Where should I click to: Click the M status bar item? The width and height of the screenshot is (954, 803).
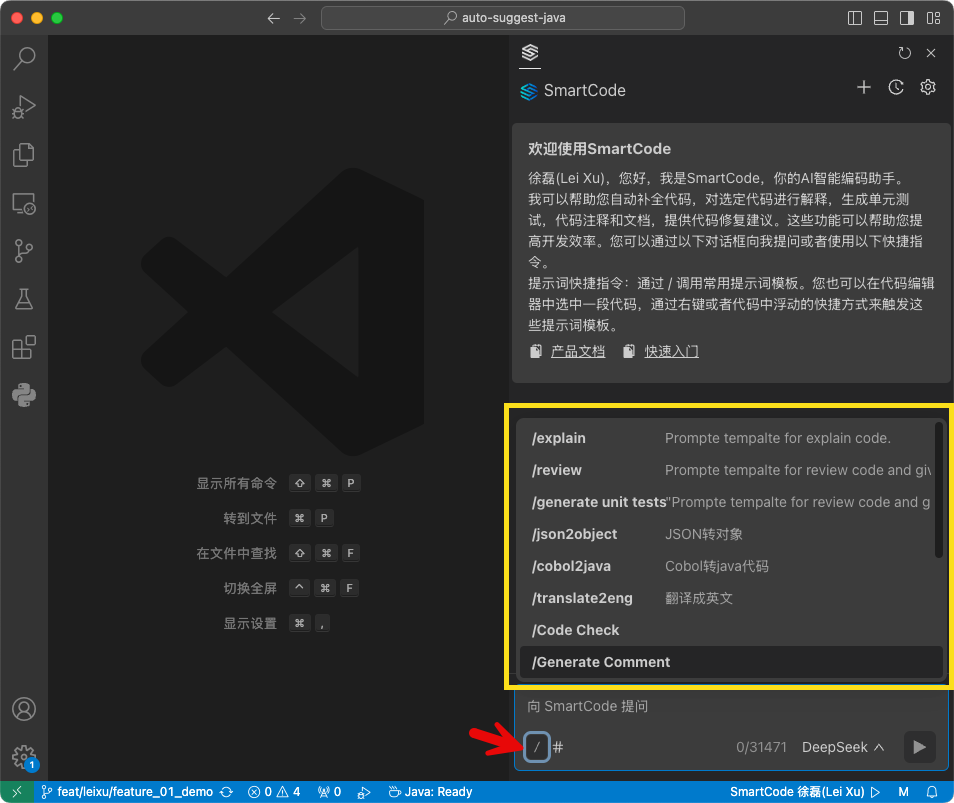click(904, 791)
